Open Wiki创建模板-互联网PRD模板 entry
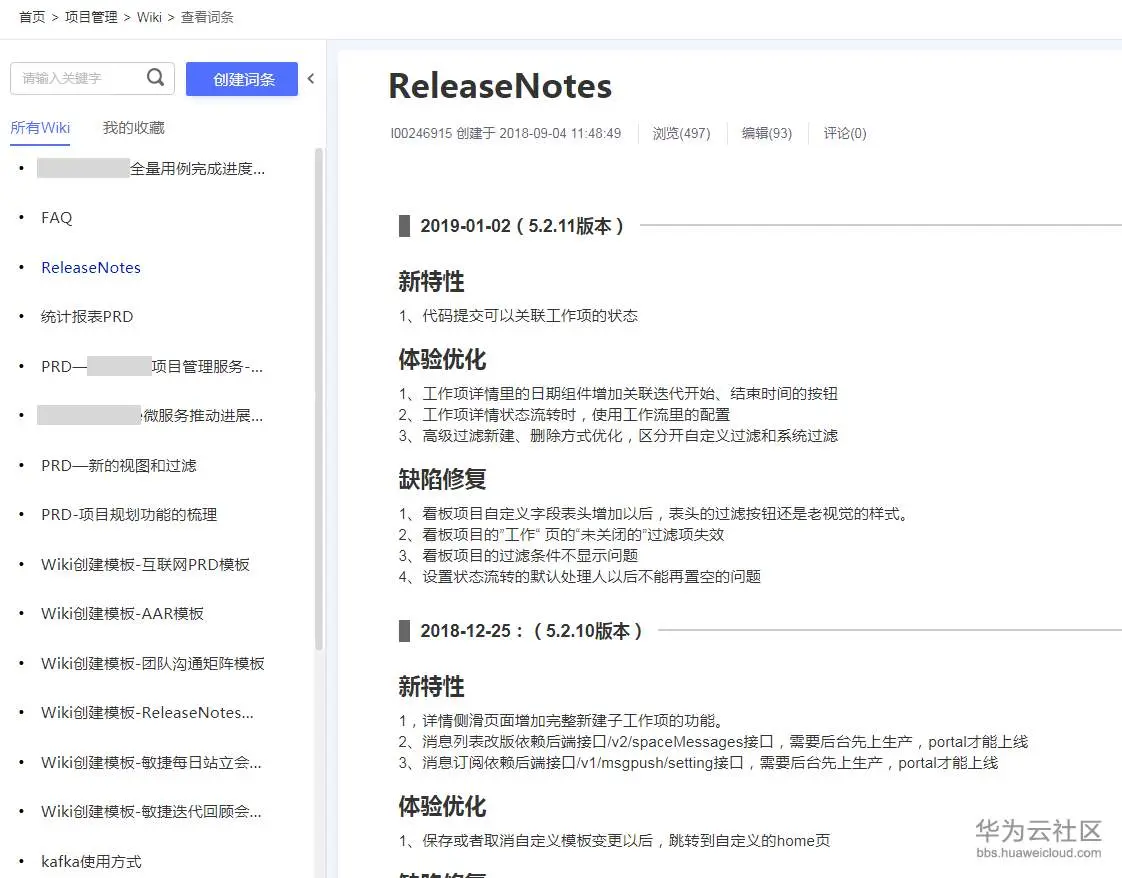1122x878 pixels. click(145, 565)
